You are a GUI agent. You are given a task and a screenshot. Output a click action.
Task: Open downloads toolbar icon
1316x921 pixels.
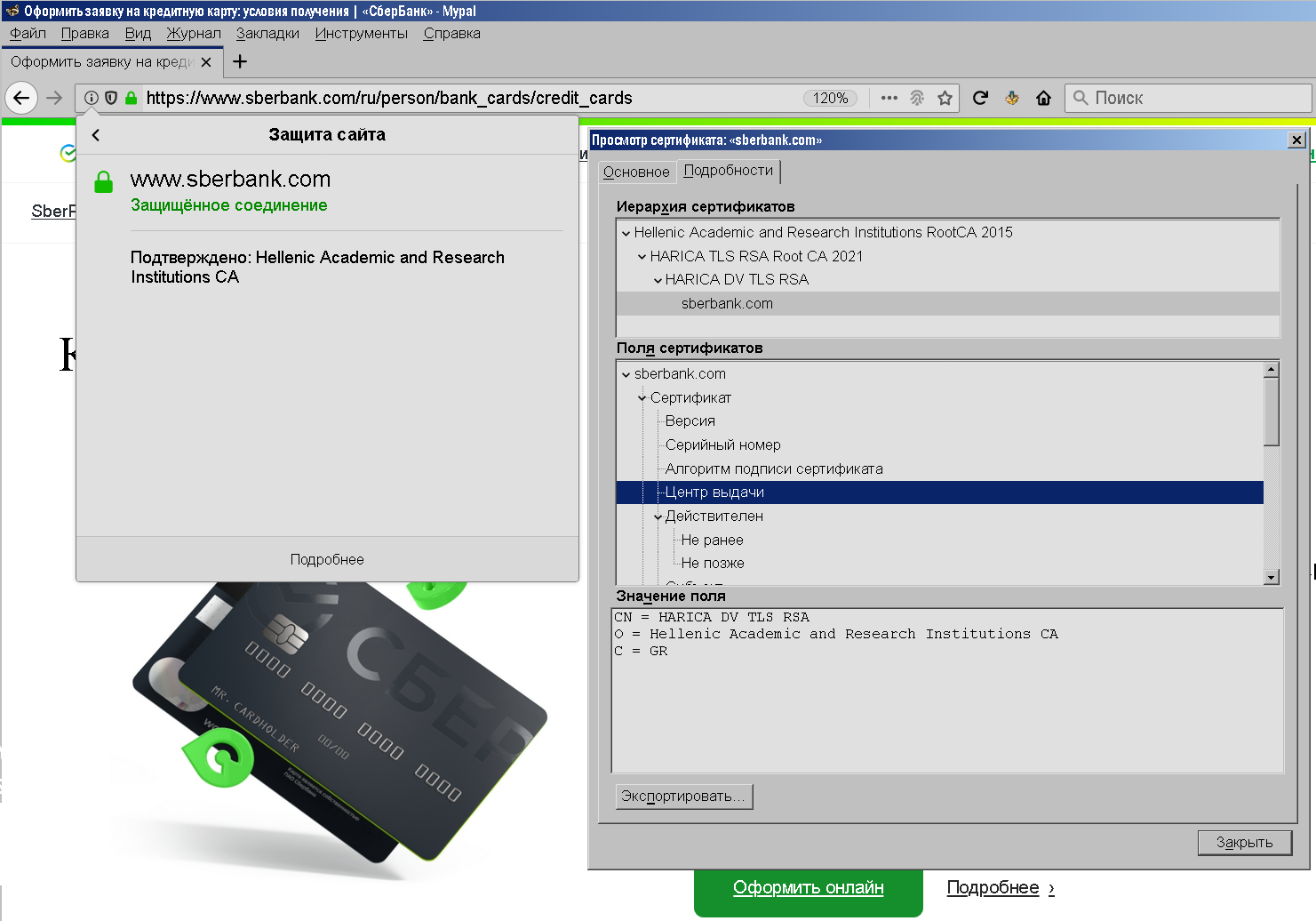click(1012, 98)
